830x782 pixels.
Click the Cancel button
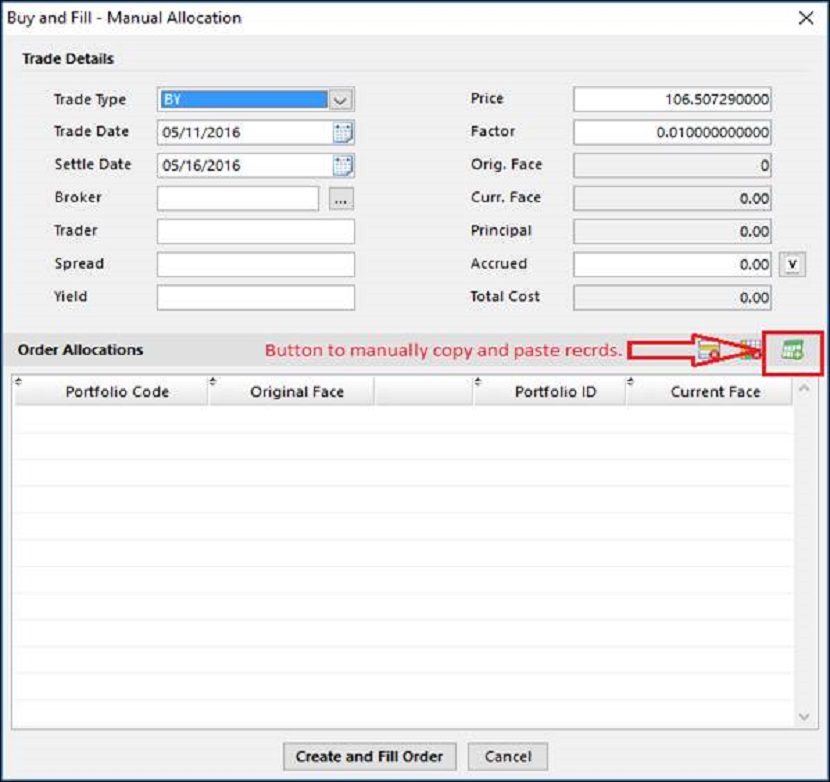coord(508,757)
